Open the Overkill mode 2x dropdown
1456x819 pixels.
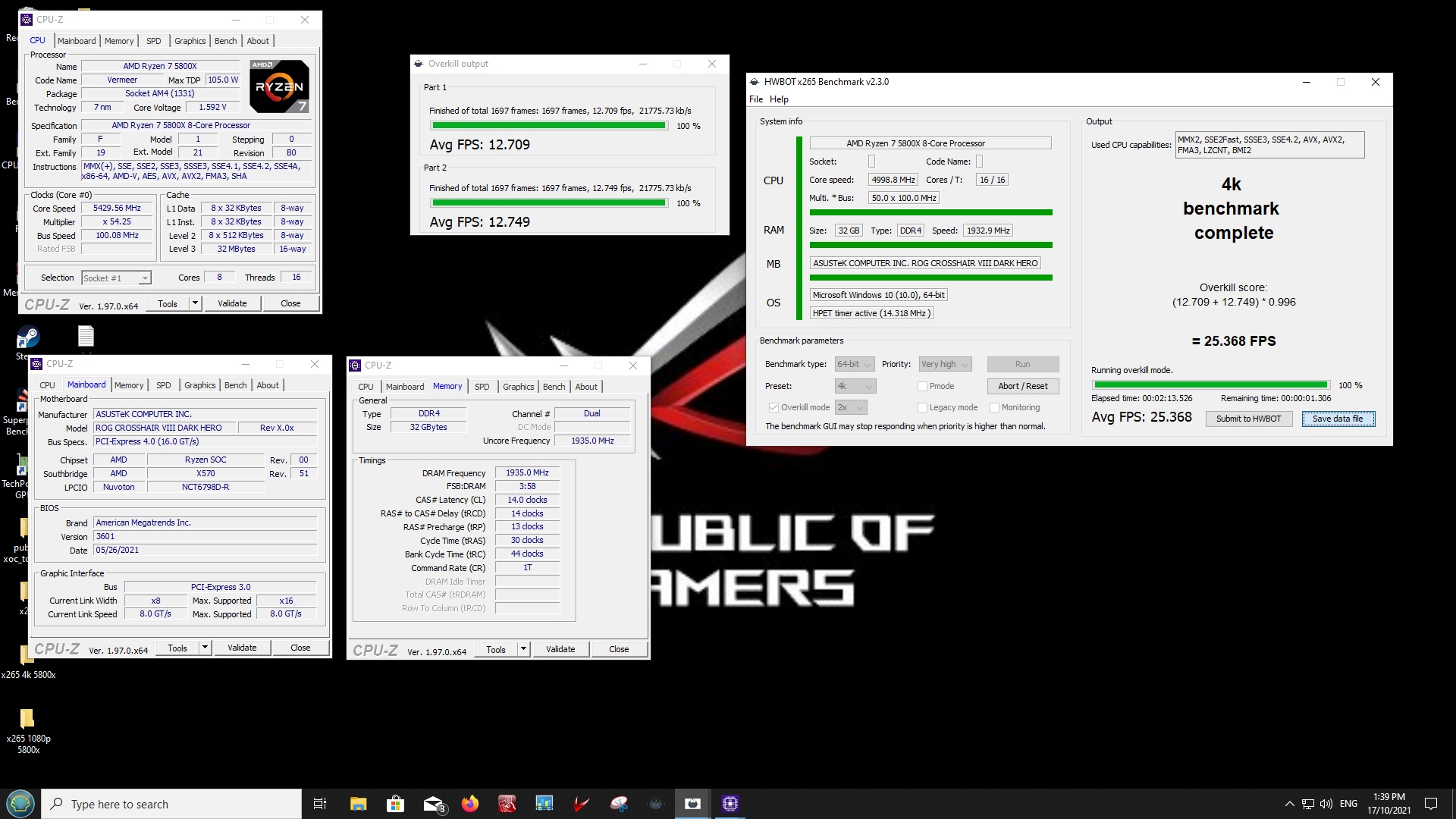[x=851, y=408]
